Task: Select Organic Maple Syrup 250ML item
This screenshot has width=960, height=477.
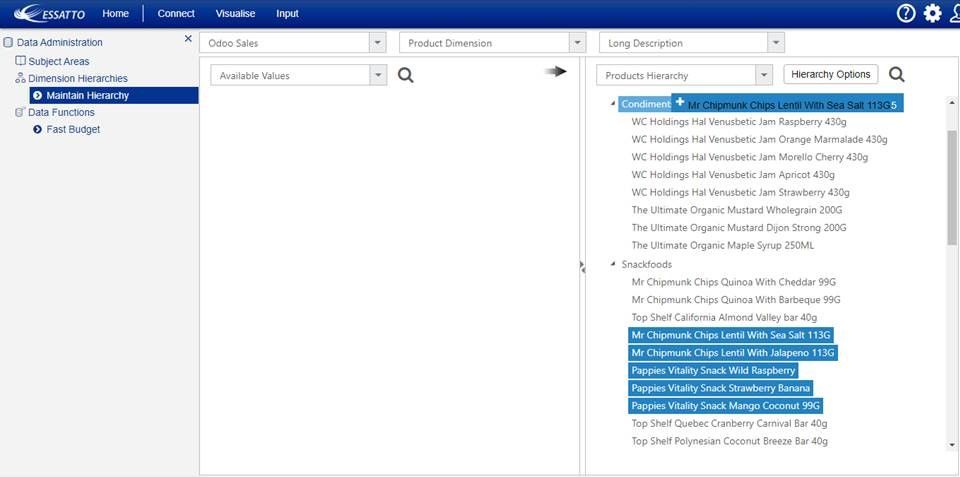Action: [x=722, y=246]
